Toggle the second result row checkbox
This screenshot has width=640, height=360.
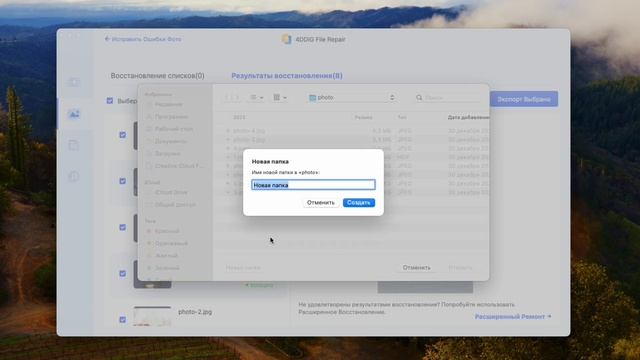tap(122, 181)
